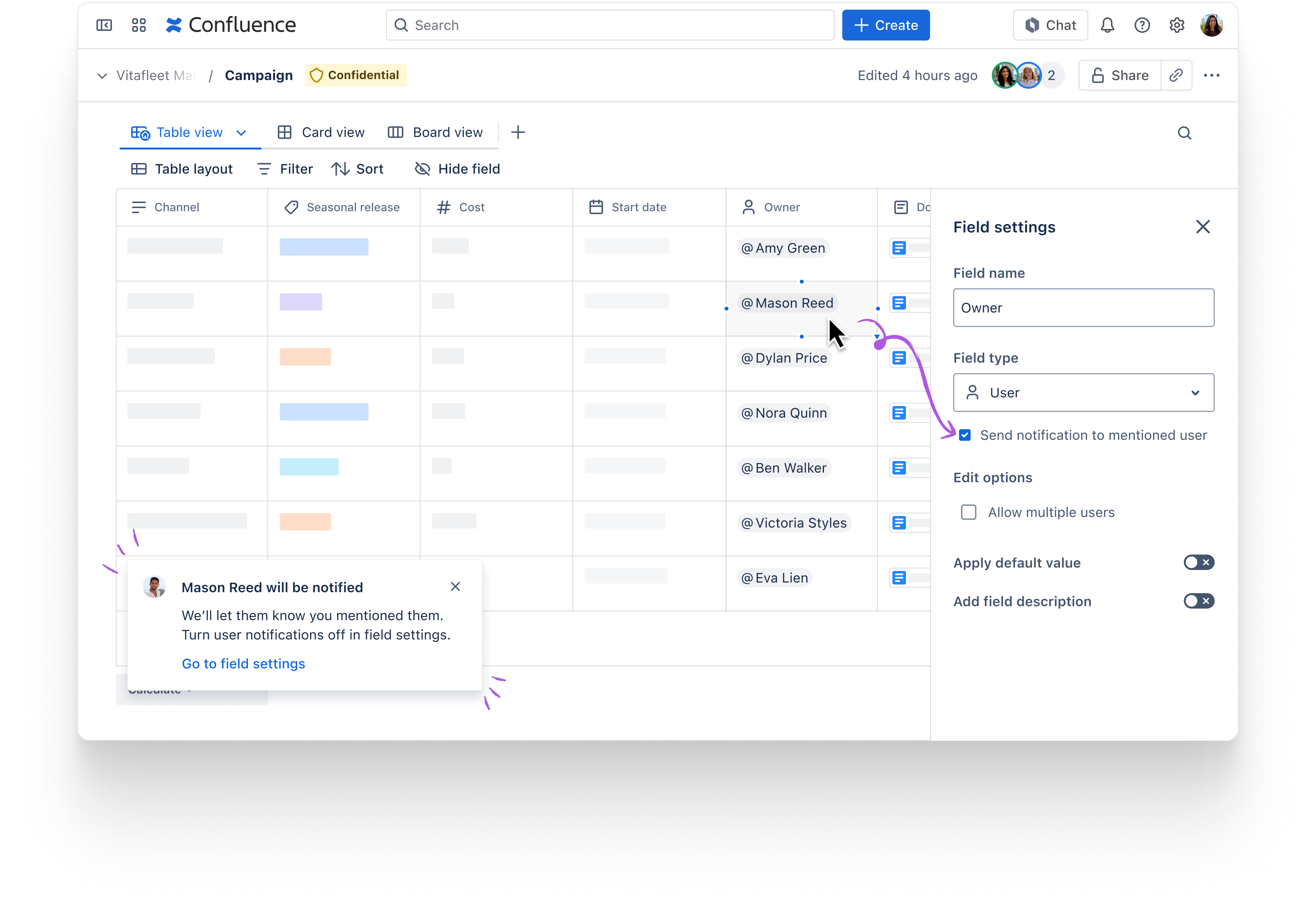Image resolution: width=1316 pixels, height=914 pixels.
Task: Open the Chat button
Action: pyautogui.click(x=1050, y=25)
